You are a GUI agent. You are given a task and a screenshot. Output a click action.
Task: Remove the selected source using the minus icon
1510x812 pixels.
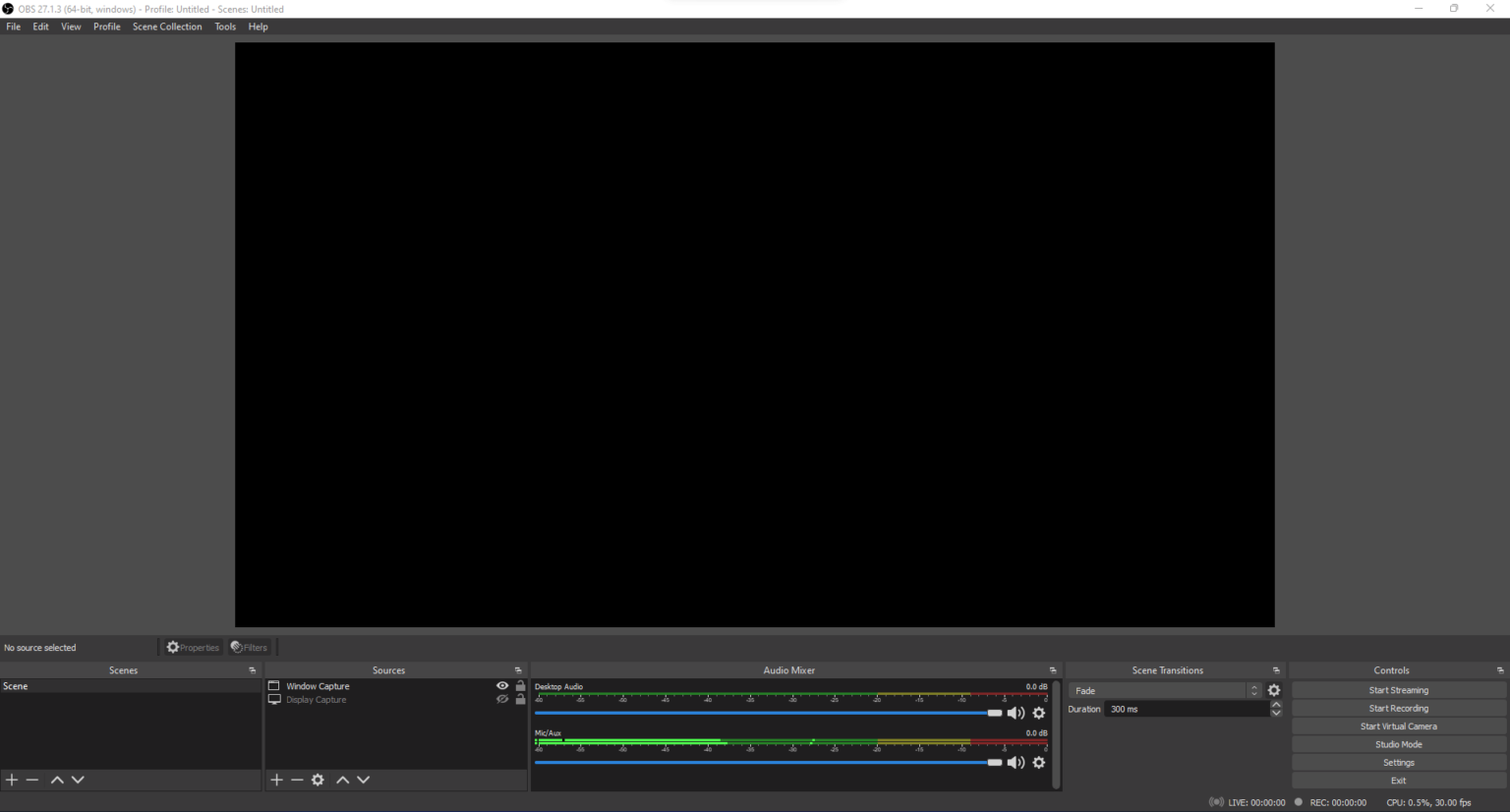(x=298, y=780)
